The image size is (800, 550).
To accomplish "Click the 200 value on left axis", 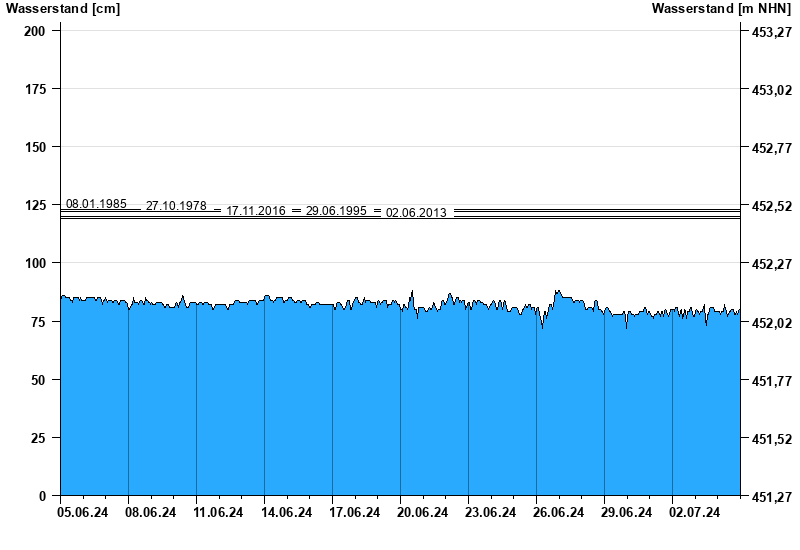I will point(34,31).
